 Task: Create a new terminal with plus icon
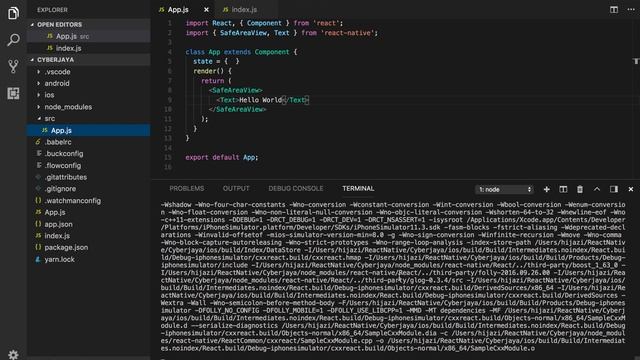coord(547,189)
